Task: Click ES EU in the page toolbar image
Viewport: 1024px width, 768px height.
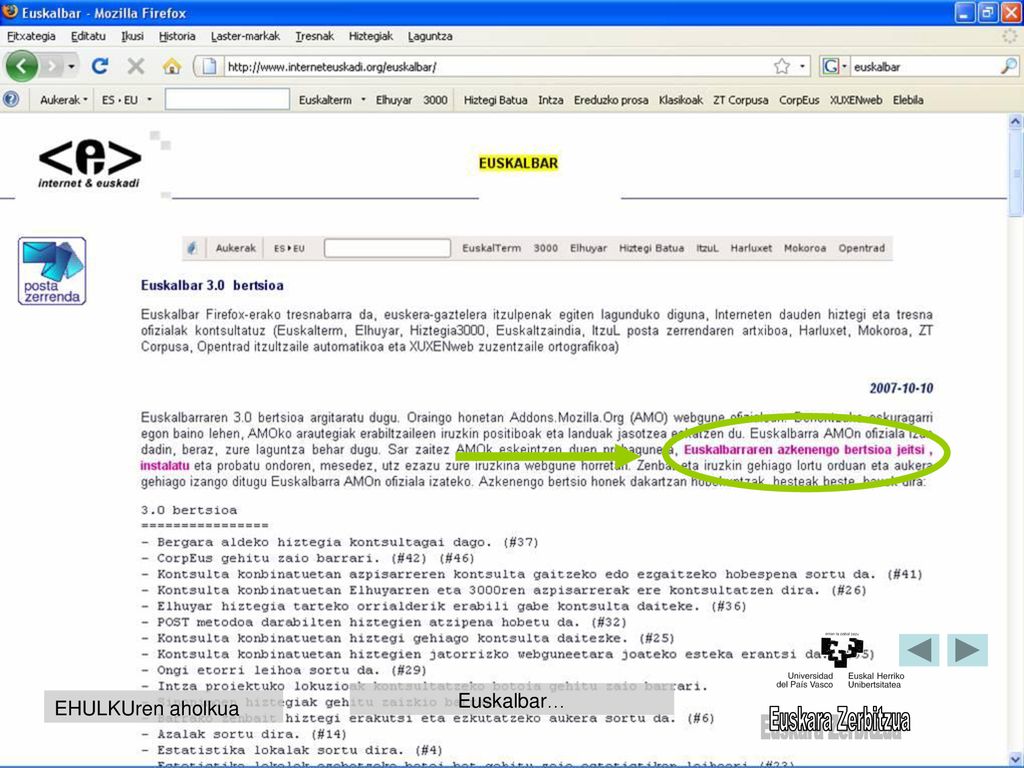Action: coord(289,248)
